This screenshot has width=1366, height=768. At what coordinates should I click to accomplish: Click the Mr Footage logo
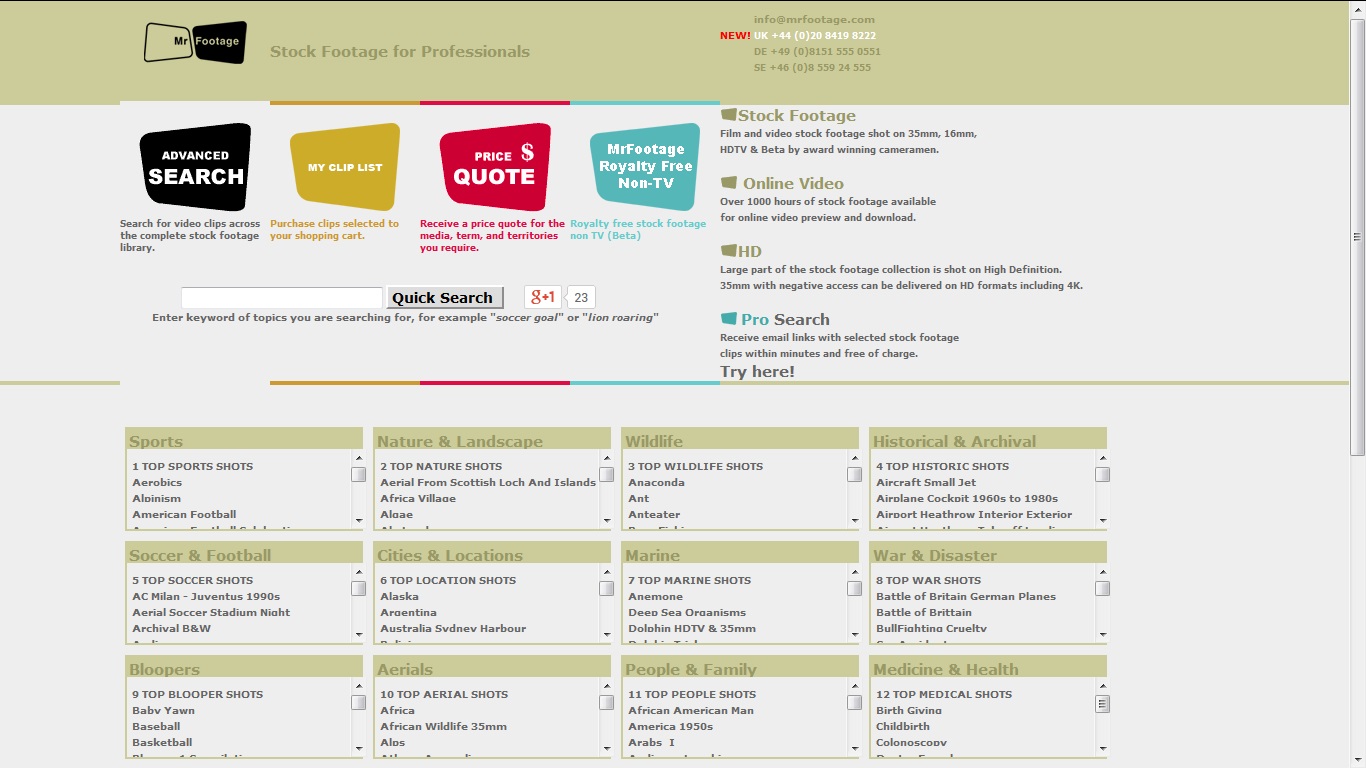(x=195, y=42)
